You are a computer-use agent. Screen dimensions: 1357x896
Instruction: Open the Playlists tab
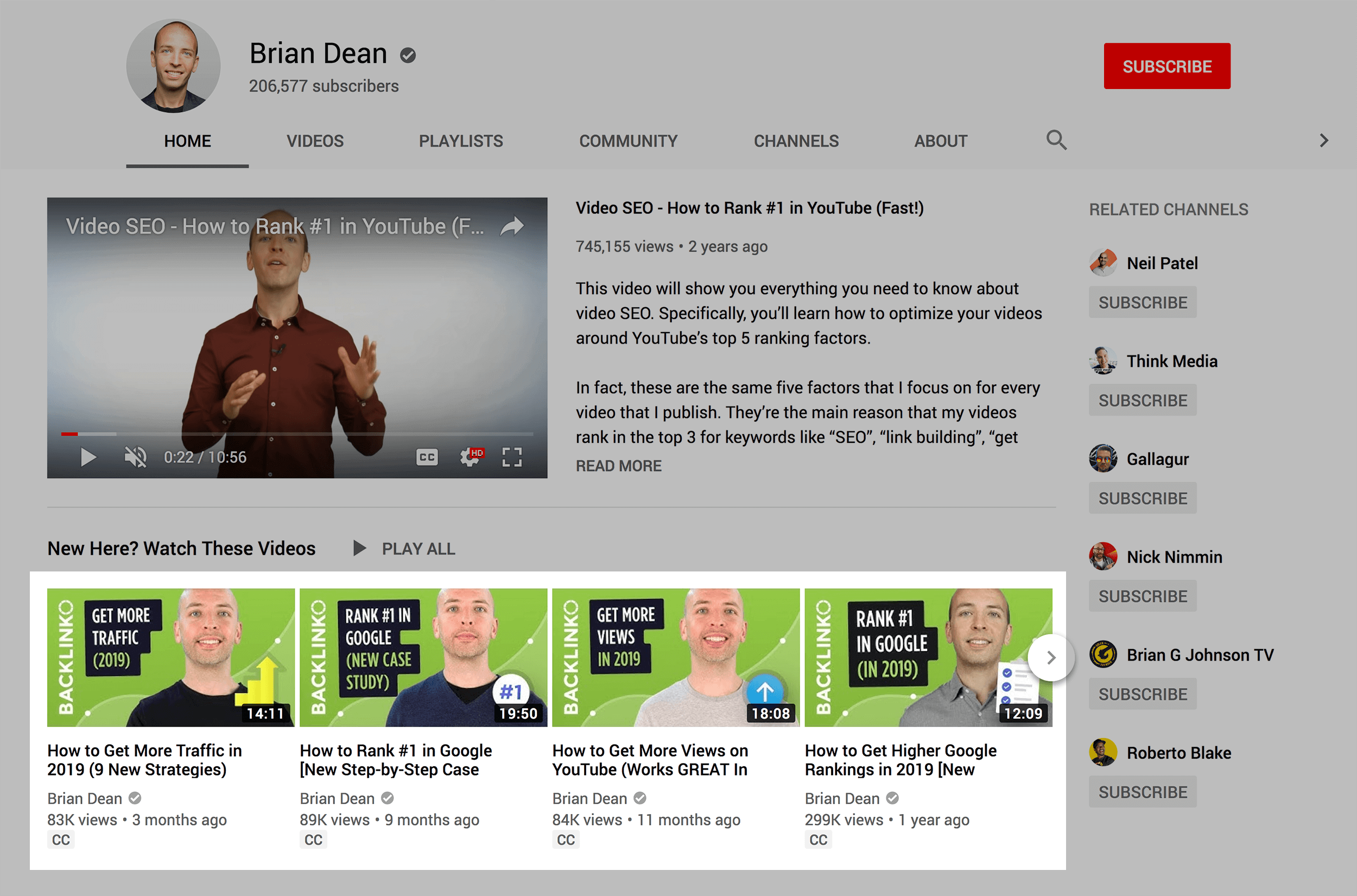pyautogui.click(x=461, y=141)
